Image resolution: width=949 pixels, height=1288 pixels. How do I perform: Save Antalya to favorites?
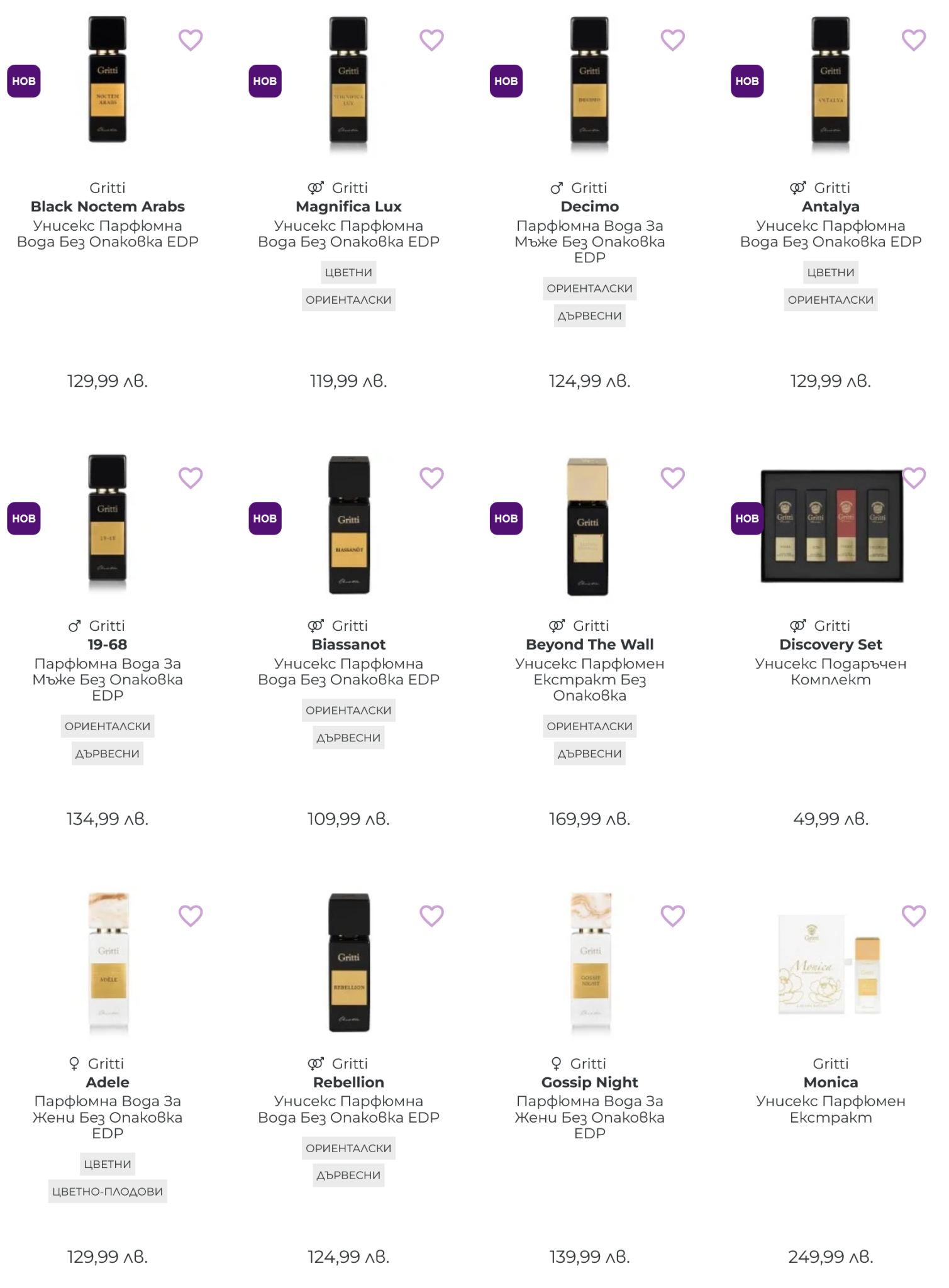click(913, 40)
